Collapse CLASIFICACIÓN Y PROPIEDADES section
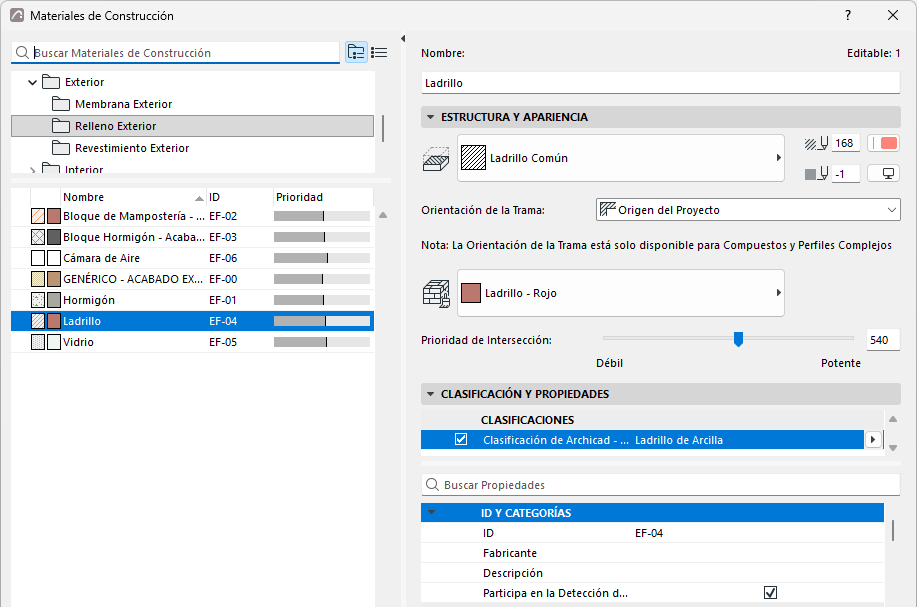The width and height of the screenshot is (917, 607). tap(430, 394)
